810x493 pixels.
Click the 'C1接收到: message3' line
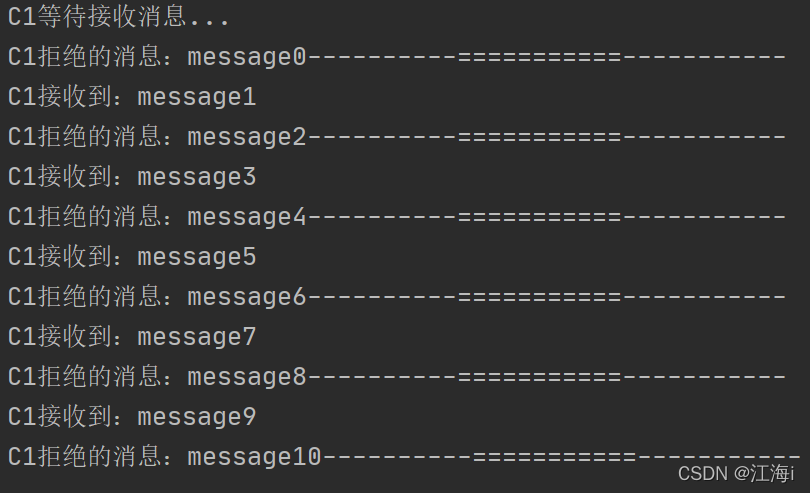(x=132, y=177)
